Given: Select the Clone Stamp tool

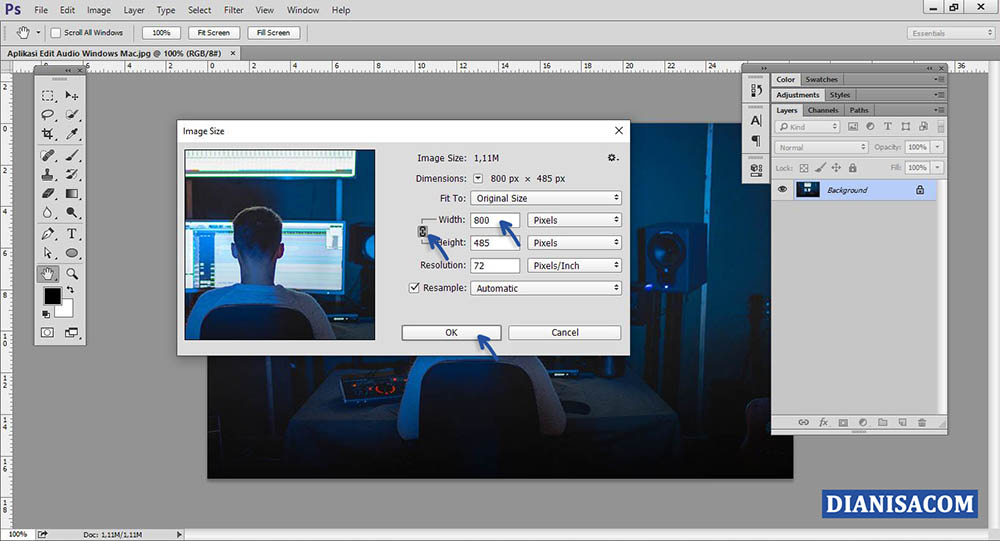Looking at the screenshot, I should [48, 174].
